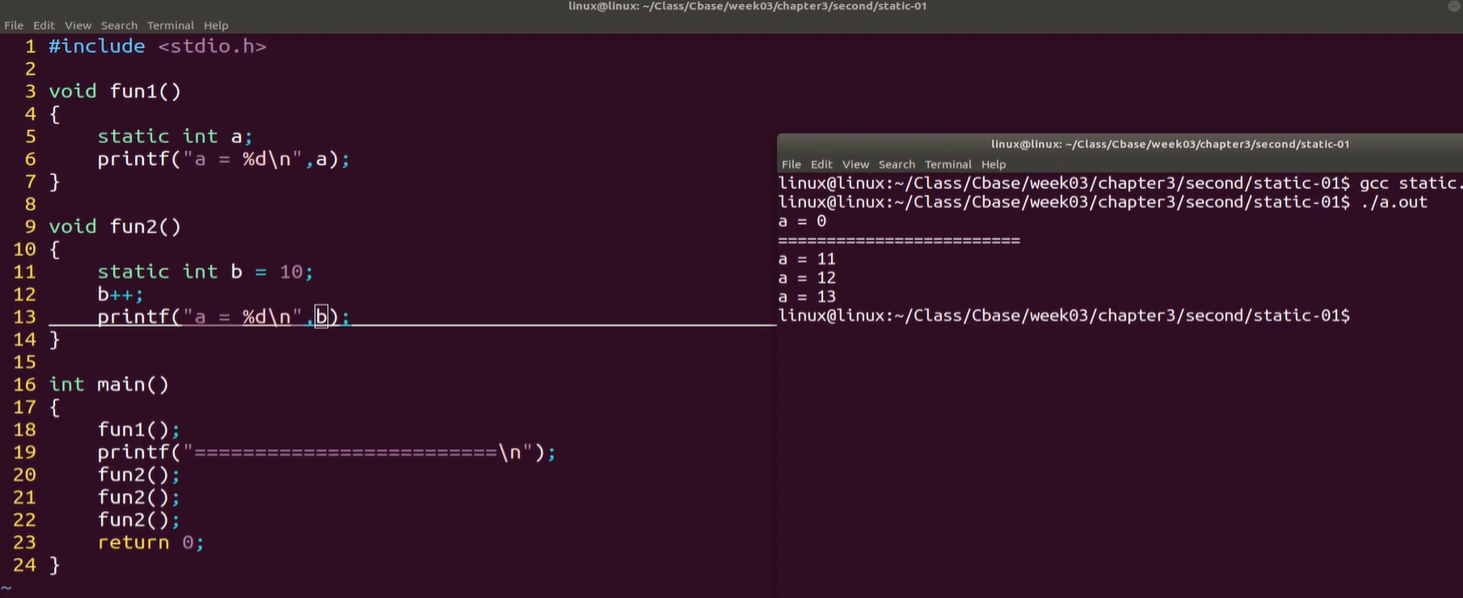Click opening brace on line 17
Viewport: 1463px width, 598px height.
tap(54, 408)
